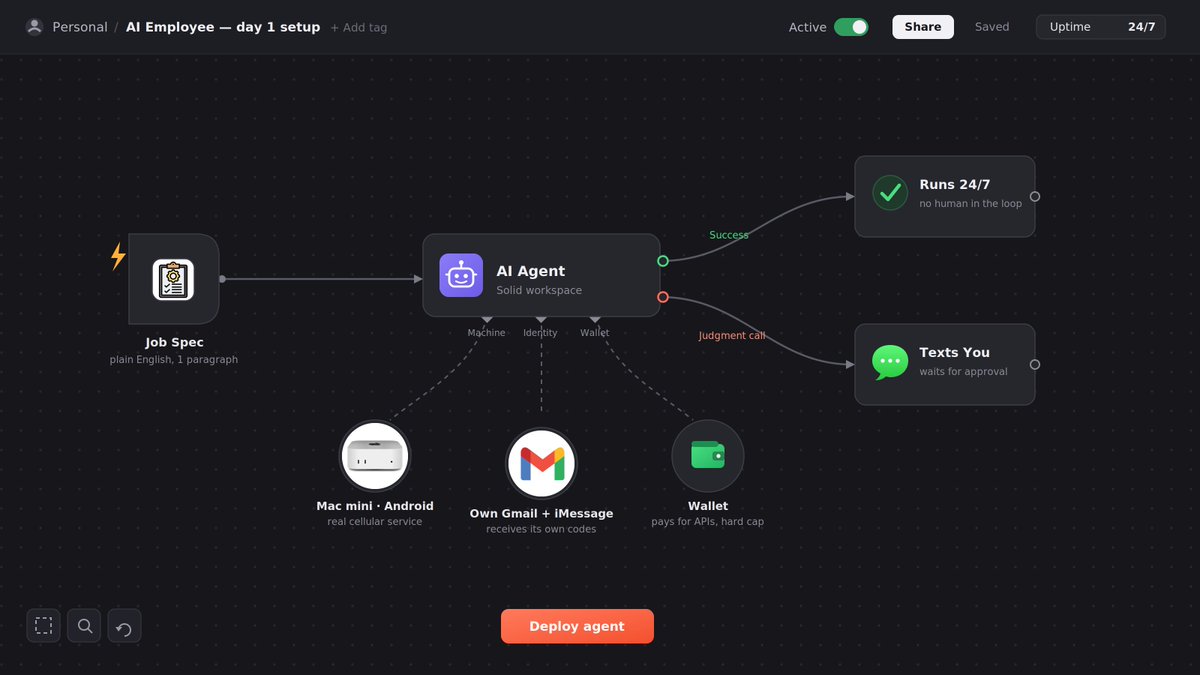1200x675 pixels.
Task: Click the real cellular service caption
Action: (375, 522)
